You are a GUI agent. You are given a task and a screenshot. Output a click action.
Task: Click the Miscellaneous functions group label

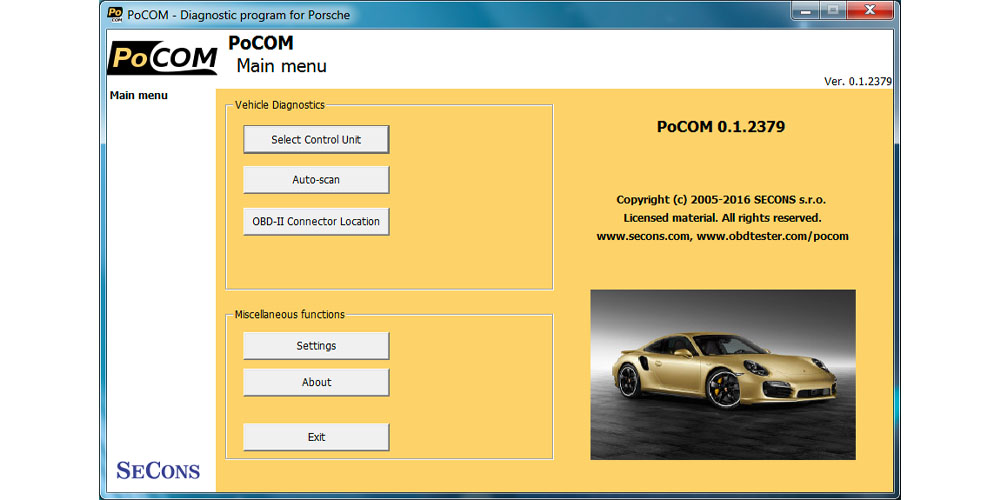pos(290,315)
